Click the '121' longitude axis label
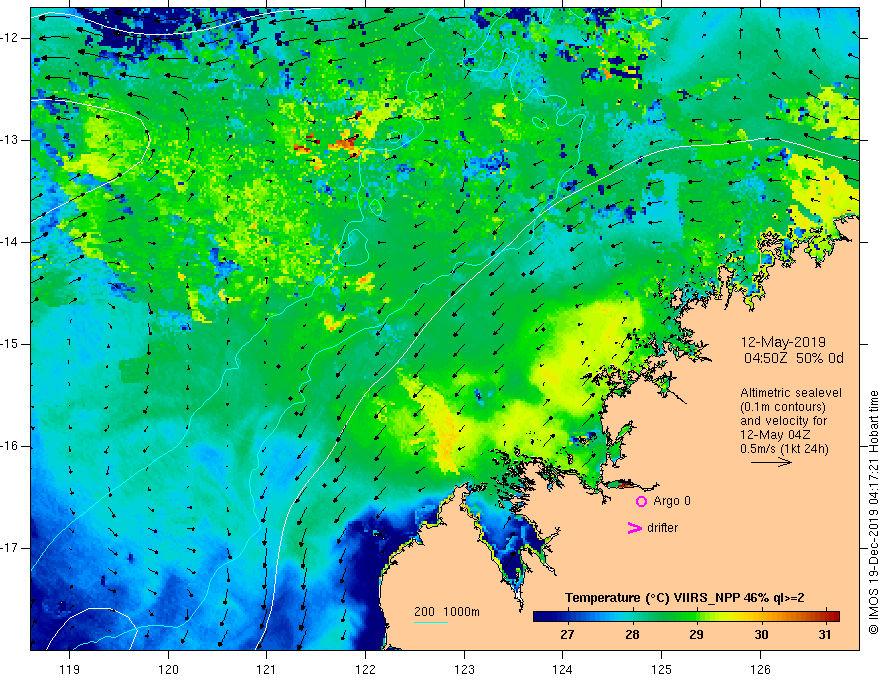Viewport: 880px width, 680px height. (x=267, y=669)
